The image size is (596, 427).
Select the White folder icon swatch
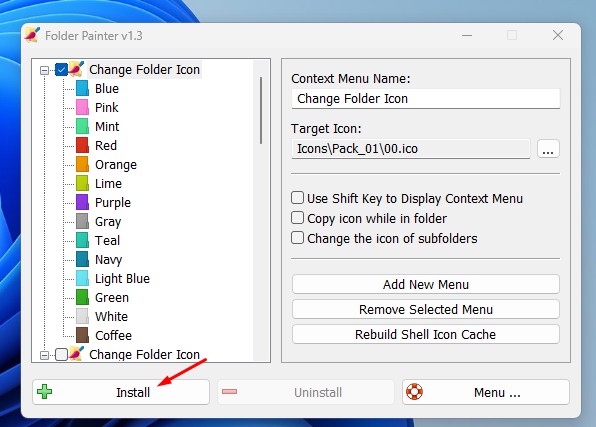point(82,316)
